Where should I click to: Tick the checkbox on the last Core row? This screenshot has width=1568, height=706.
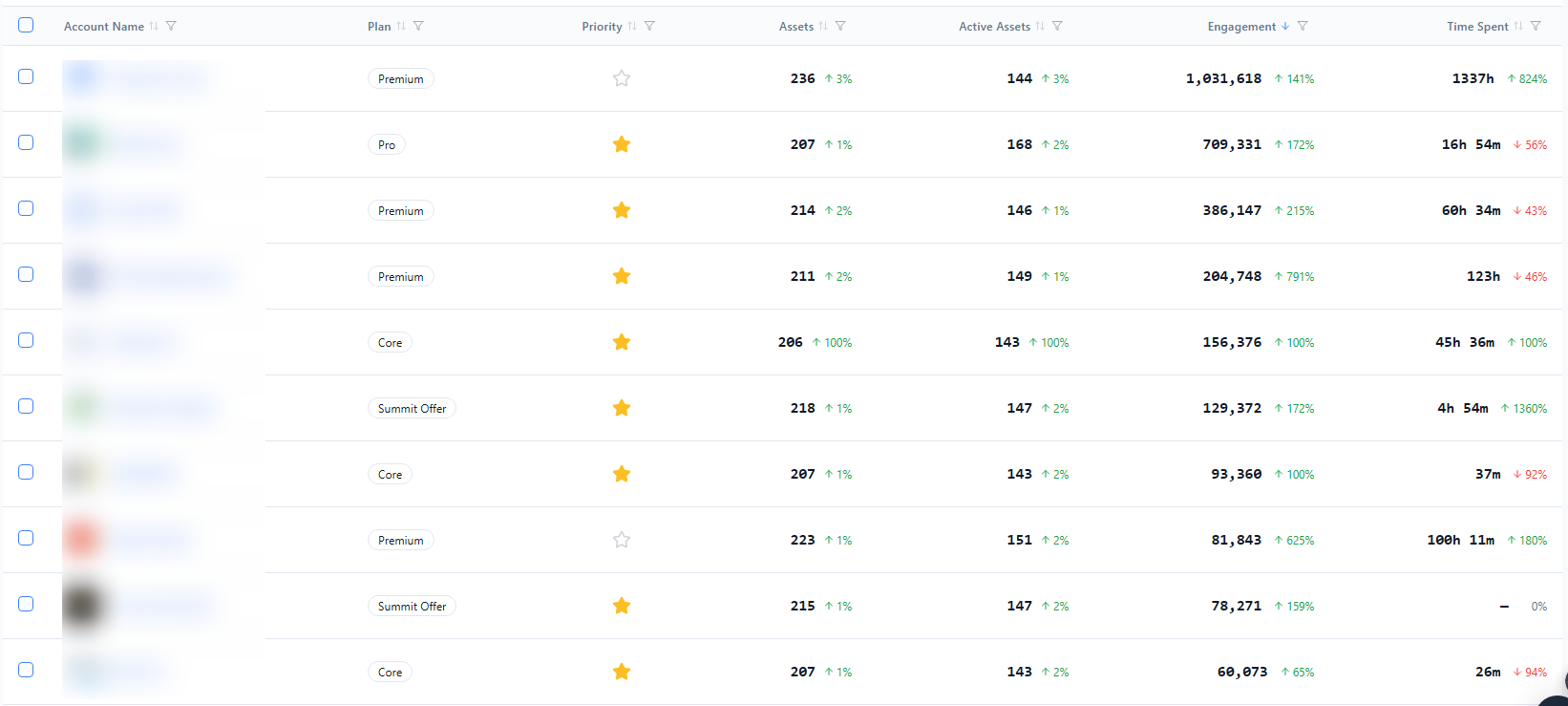pos(26,670)
